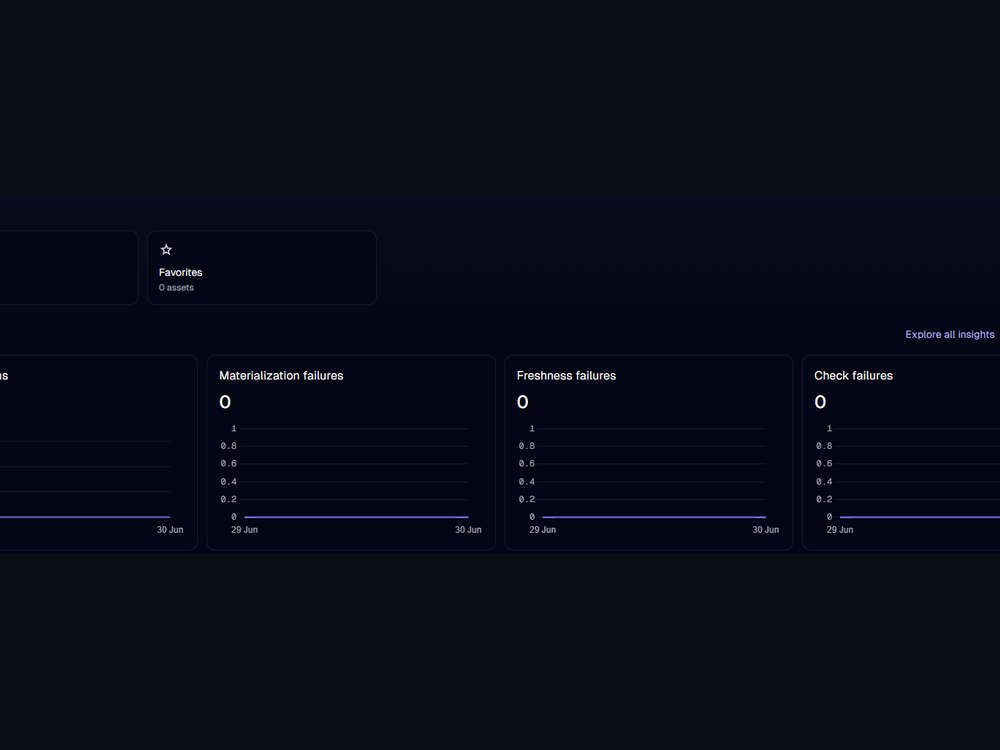Click the Check failures count value 0
This screenshot has height=750, width=1000.
pos(820,402)
